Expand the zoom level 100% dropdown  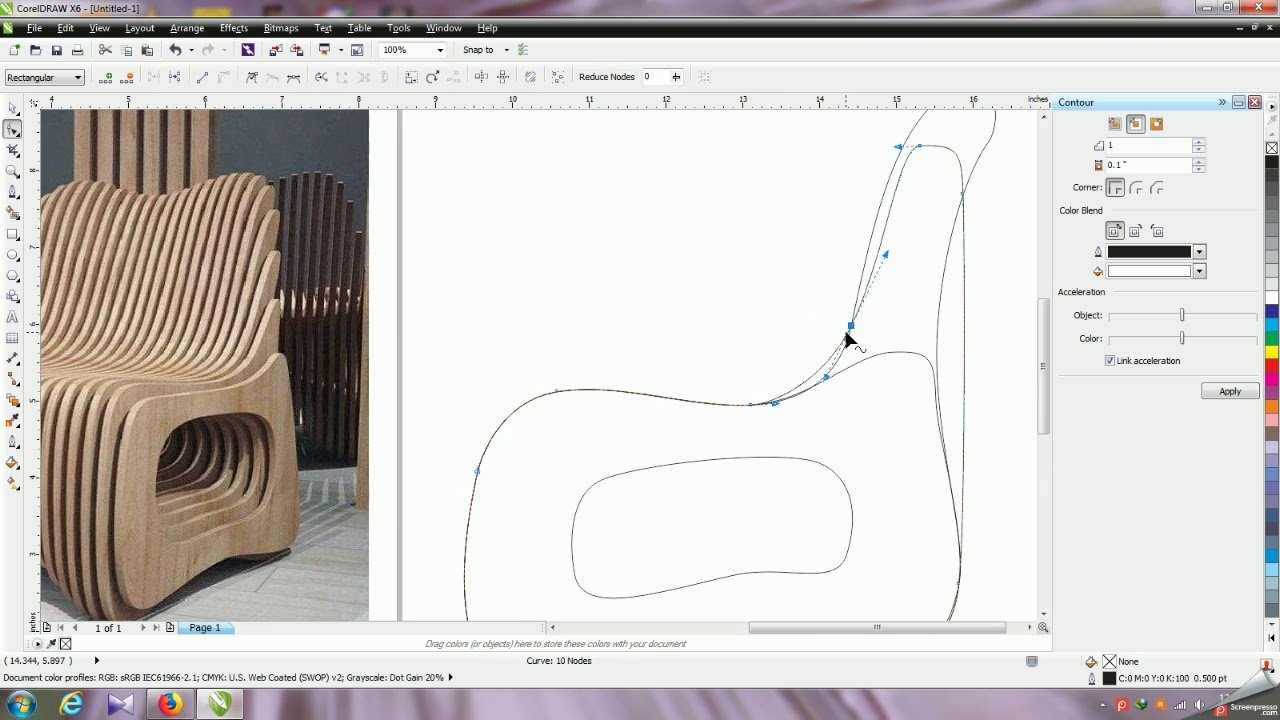(439, 50)
